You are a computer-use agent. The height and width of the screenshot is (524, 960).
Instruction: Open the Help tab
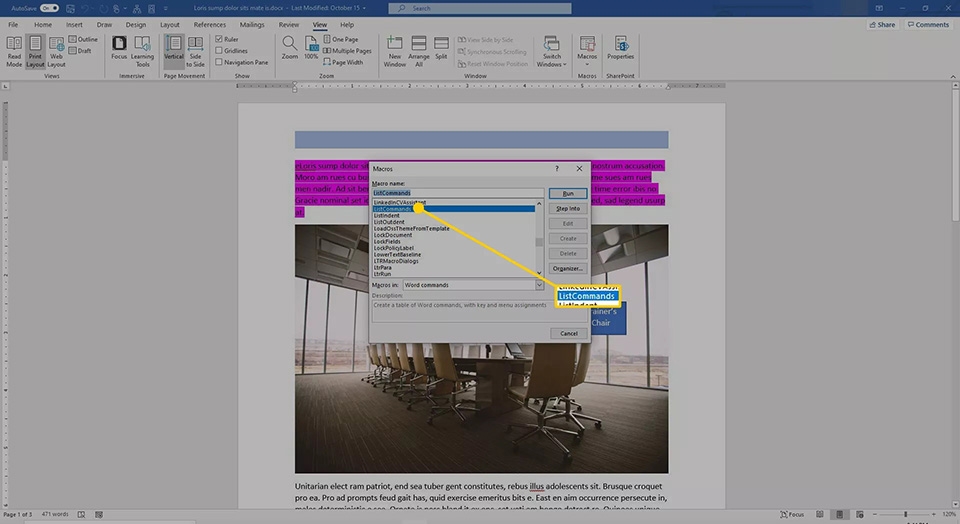point(347,24)
